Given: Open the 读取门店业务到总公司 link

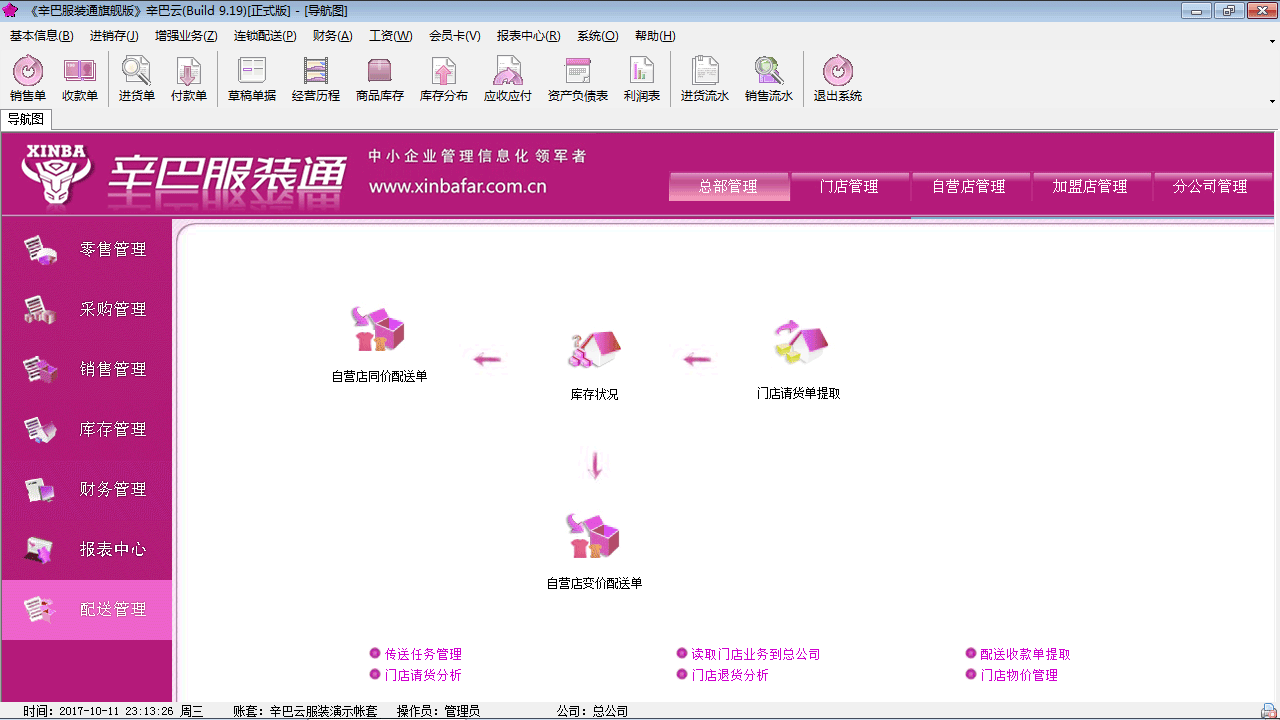Looking at the screenshot, I should coord(756,654).
